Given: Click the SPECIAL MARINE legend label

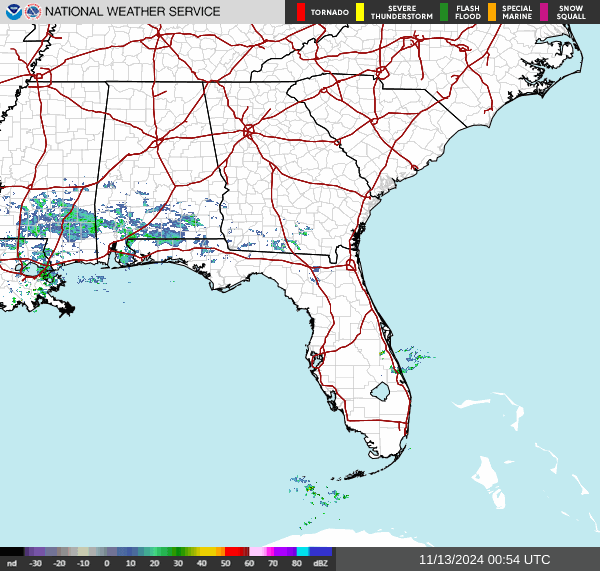Looking at the screenshot, I should pyautogui.click(x=517, y=12).
